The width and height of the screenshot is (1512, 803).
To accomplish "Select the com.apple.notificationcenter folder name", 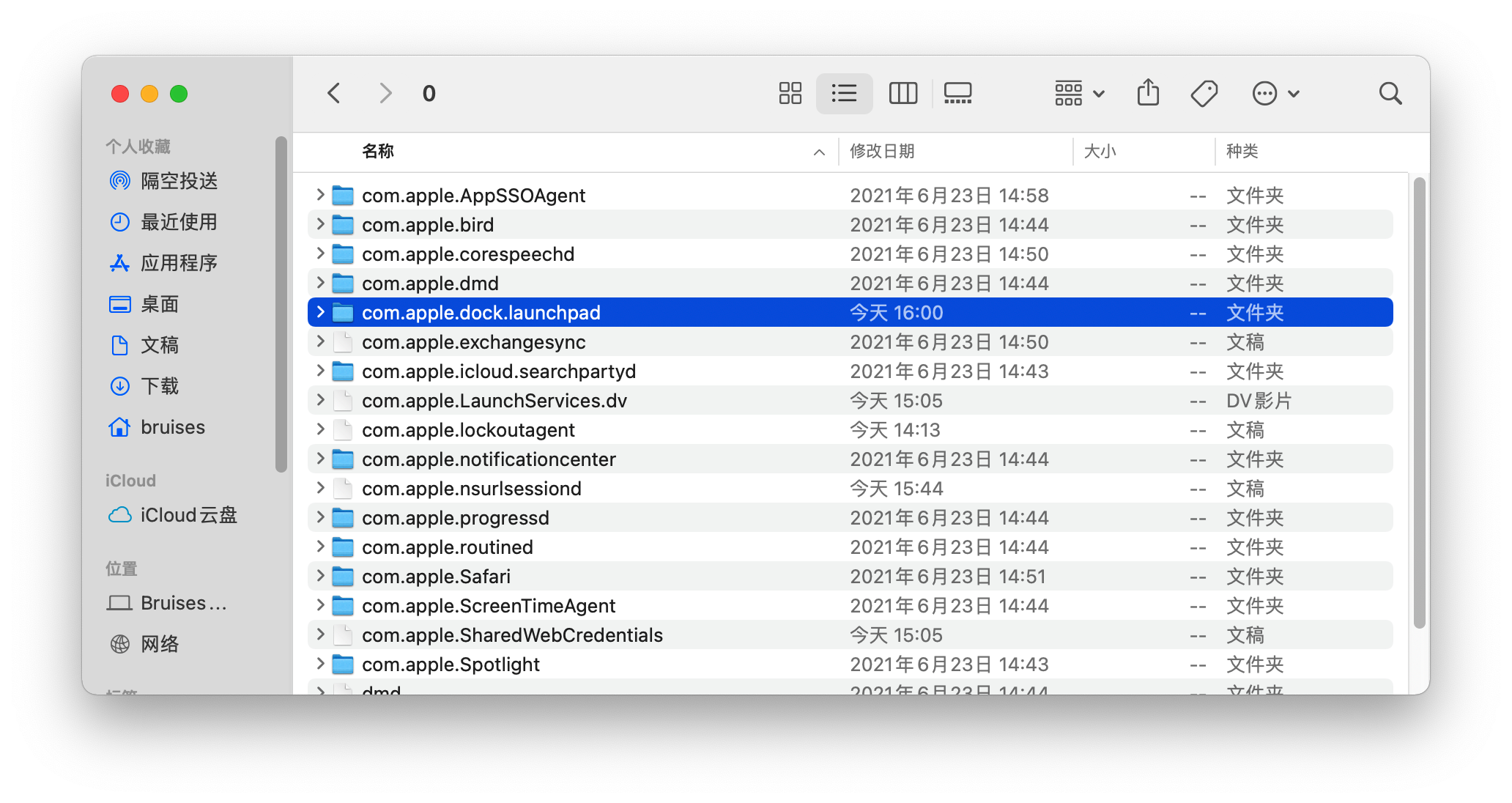I will (489, 459).
